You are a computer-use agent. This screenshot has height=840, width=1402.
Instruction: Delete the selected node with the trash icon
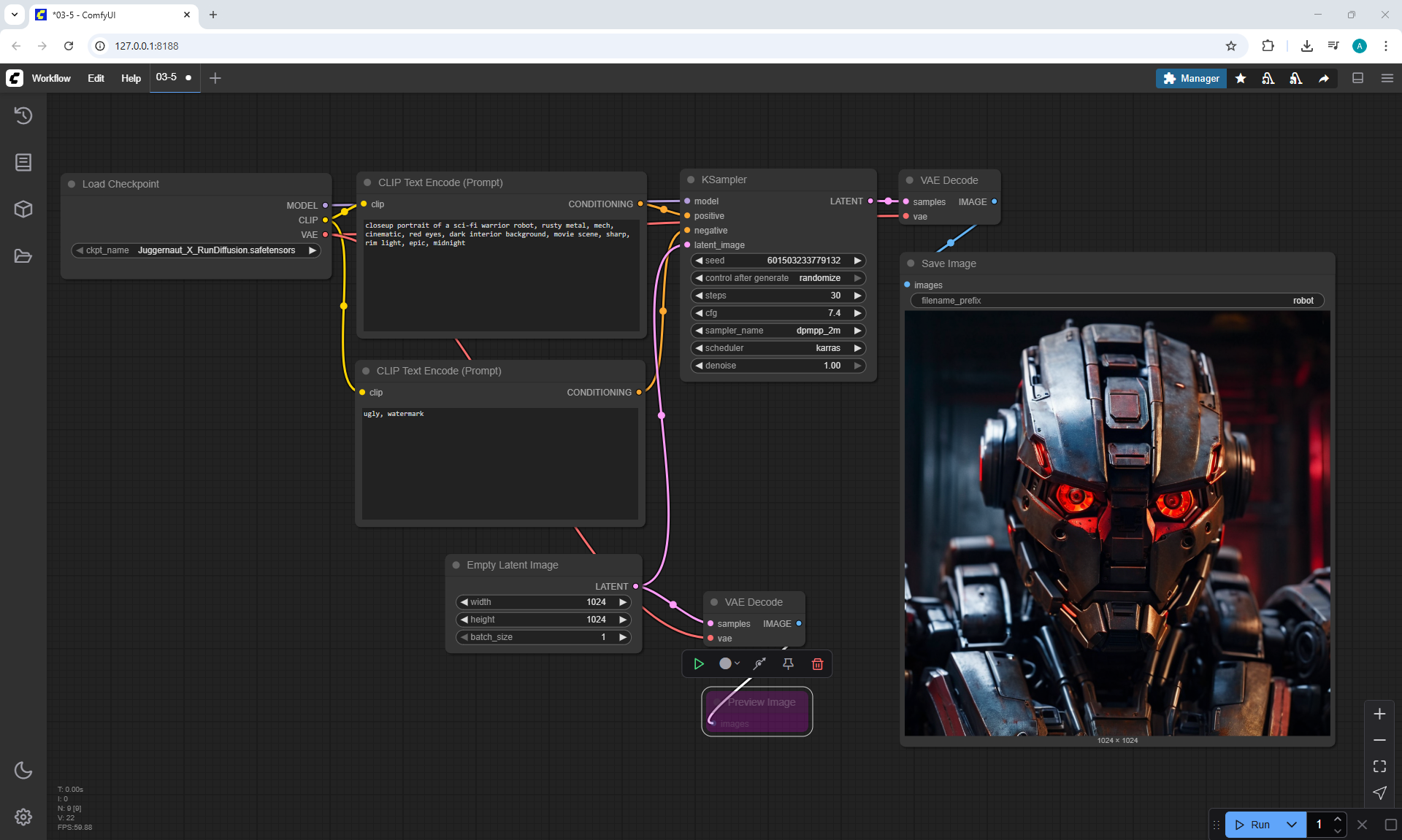pos(817,664)
